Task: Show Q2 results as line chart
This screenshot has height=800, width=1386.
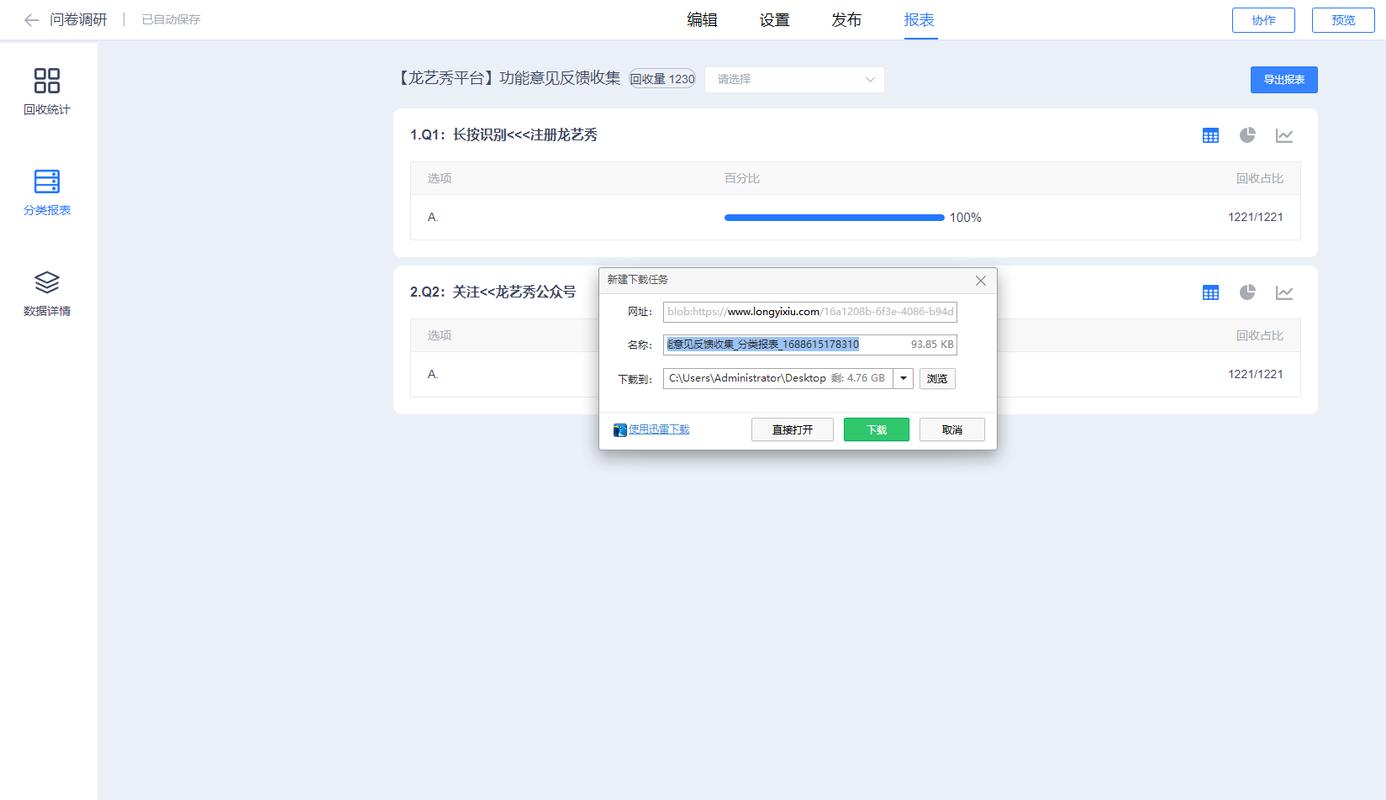Action: (x=1284, y=292)
